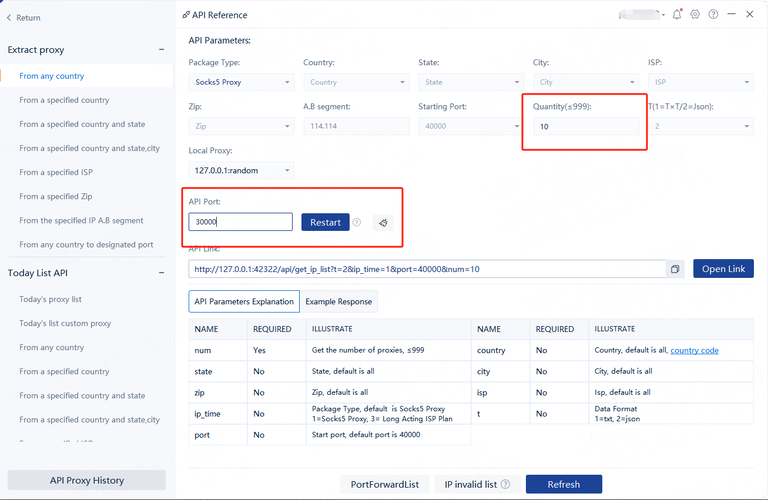Collapse the Extract proxy section
Screen dimensions: 768x500
[x=161, y=50]
